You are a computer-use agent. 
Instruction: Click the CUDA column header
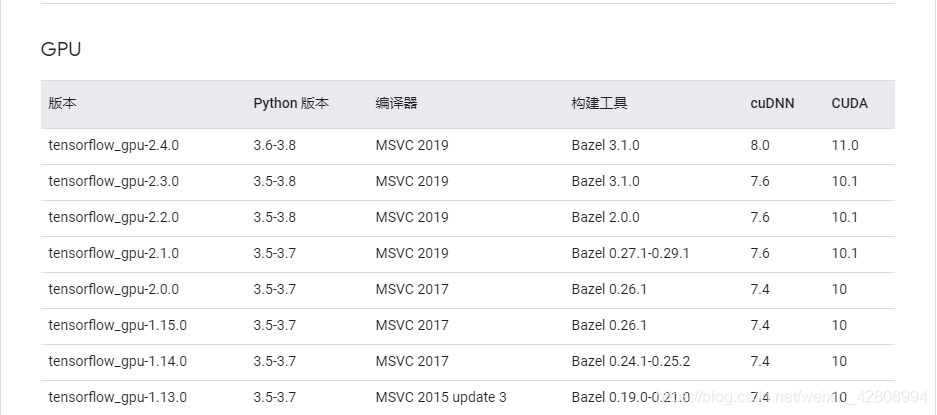click(849, 103)
